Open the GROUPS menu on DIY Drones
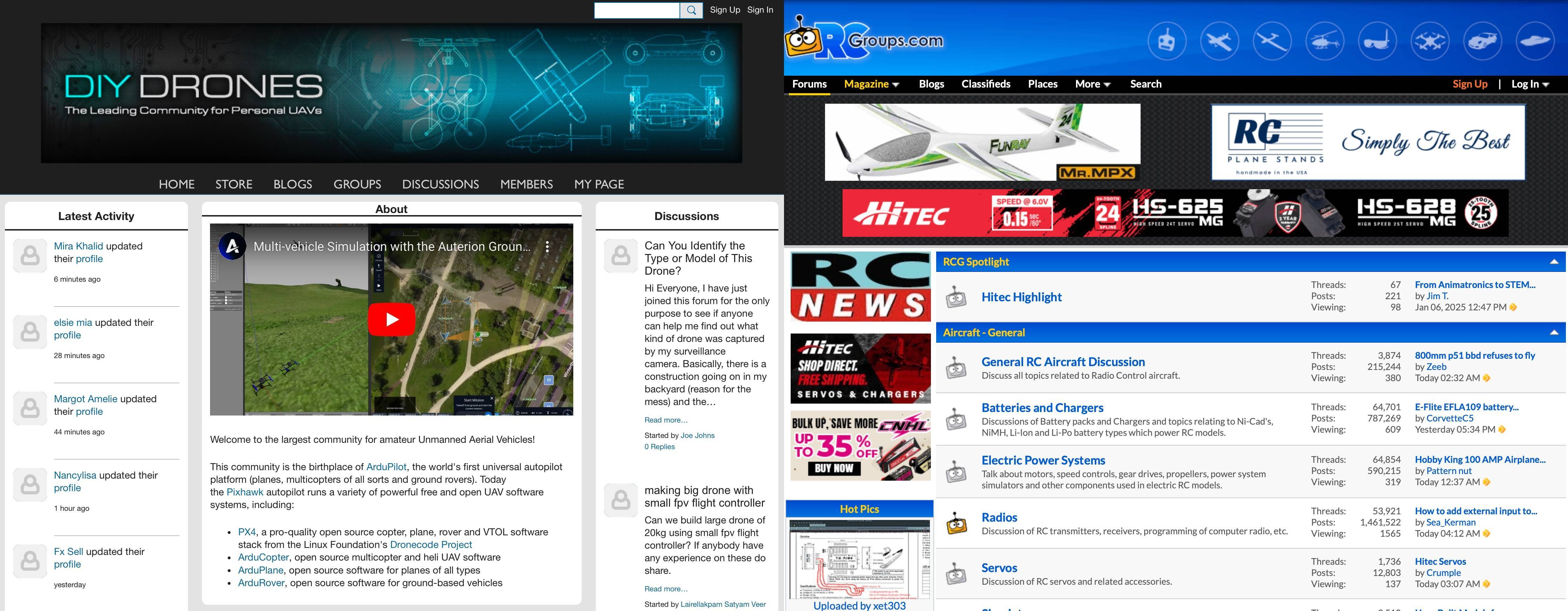 tap(357, 184)
